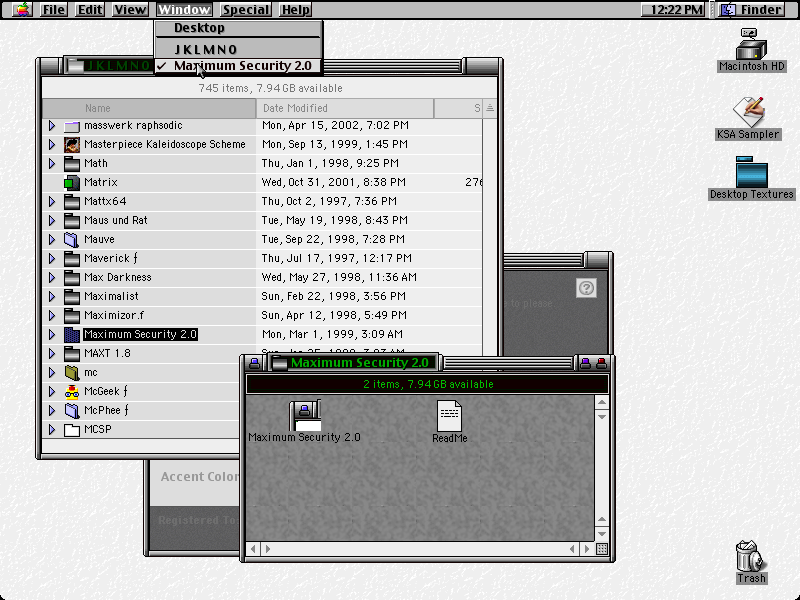Click the masswerk raphsodic folder icon
The image size is (800, 600).
(x=72, y=126)
